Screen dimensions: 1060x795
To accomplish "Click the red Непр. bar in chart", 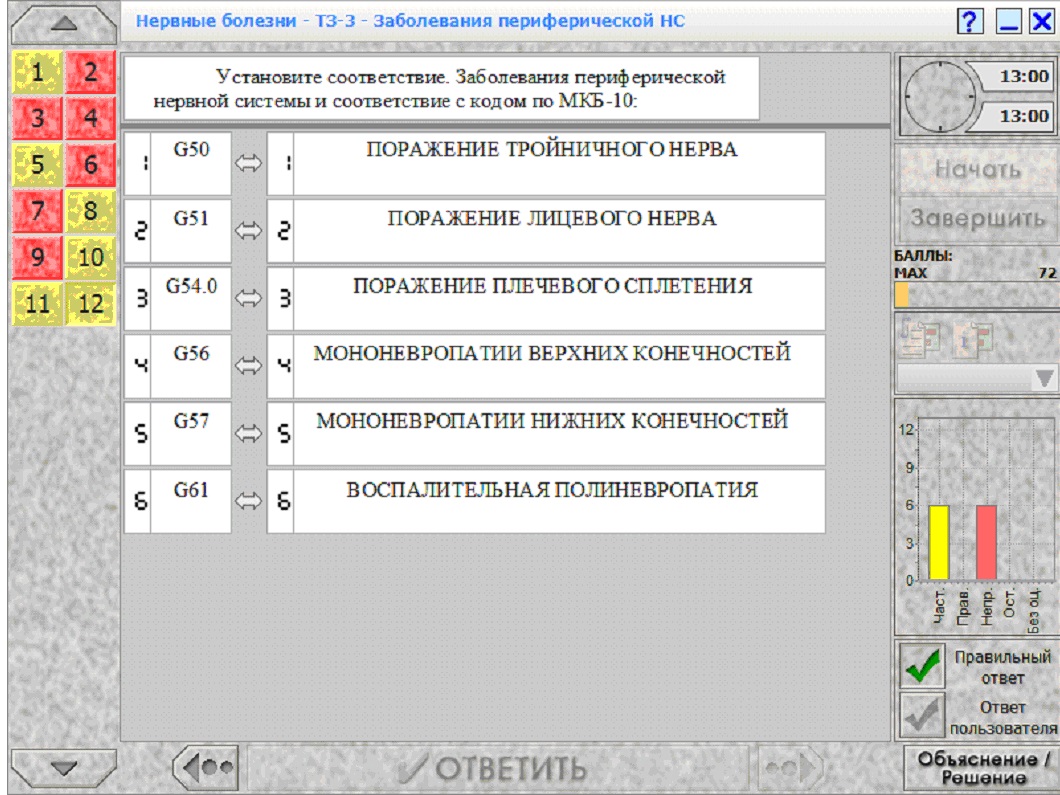I will tap(986, 542).
